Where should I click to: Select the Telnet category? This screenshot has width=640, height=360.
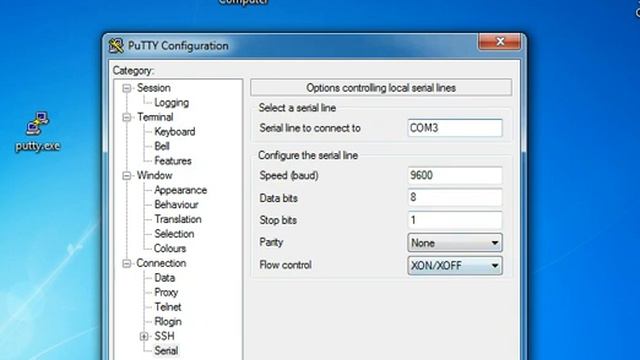tap(168, 307)
